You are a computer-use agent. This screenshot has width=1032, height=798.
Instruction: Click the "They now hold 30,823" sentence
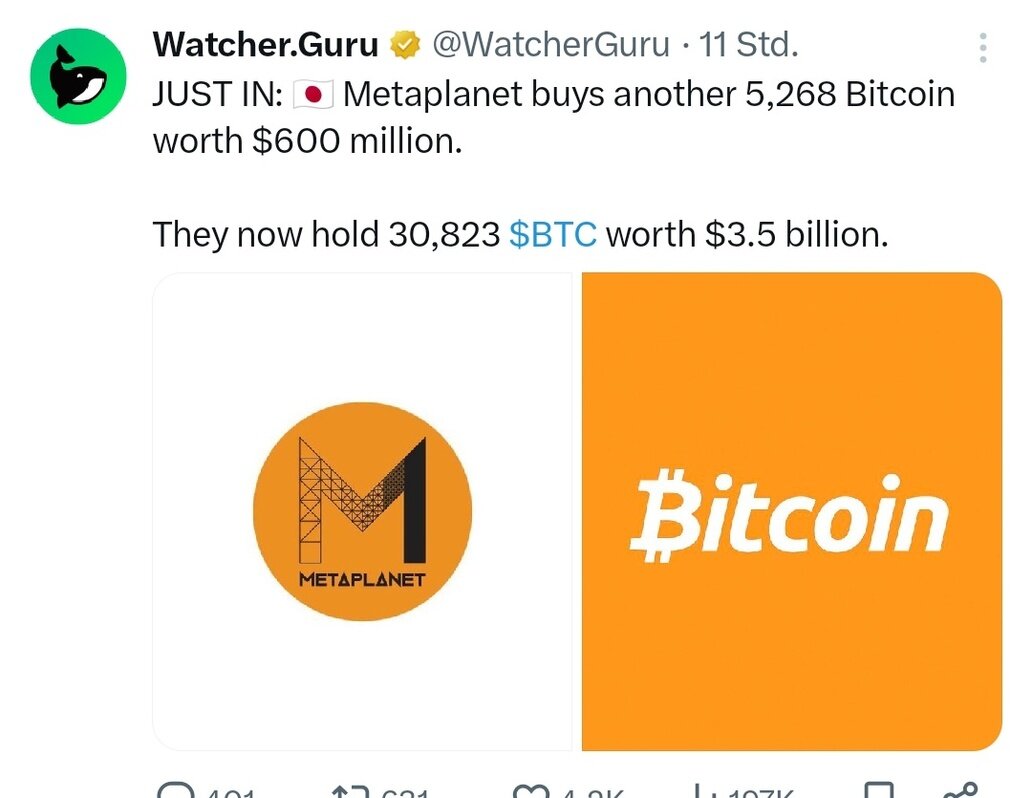click(326, 234)
